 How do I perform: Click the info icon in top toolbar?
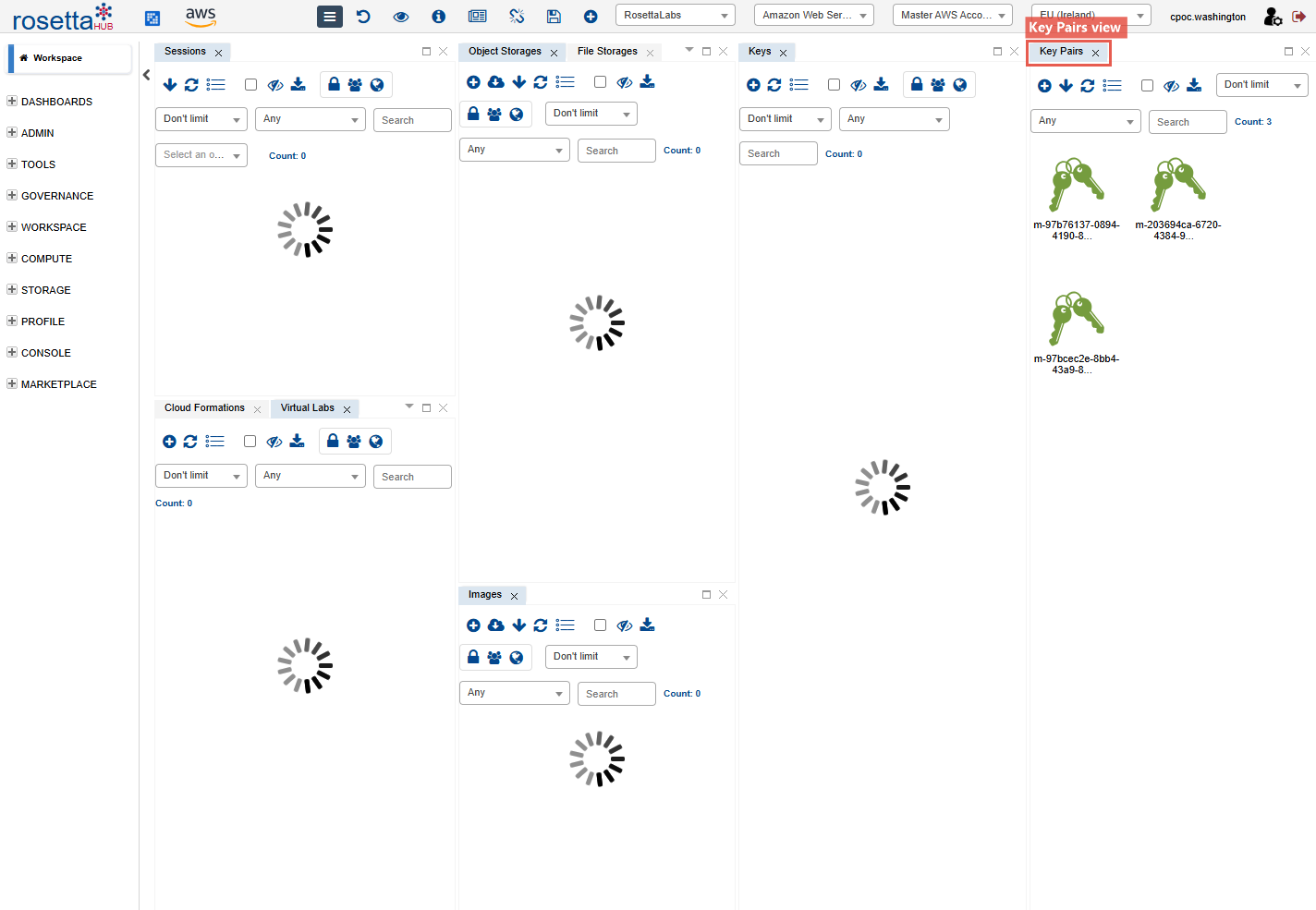(x=439, y=17)
